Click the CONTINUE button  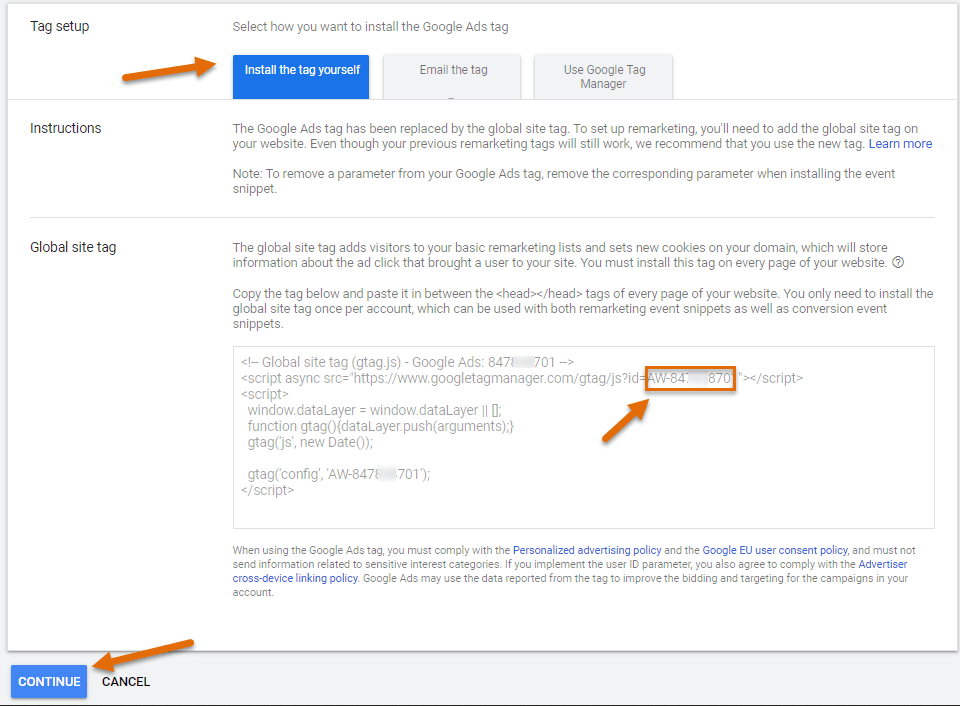[x=48, y=681]
